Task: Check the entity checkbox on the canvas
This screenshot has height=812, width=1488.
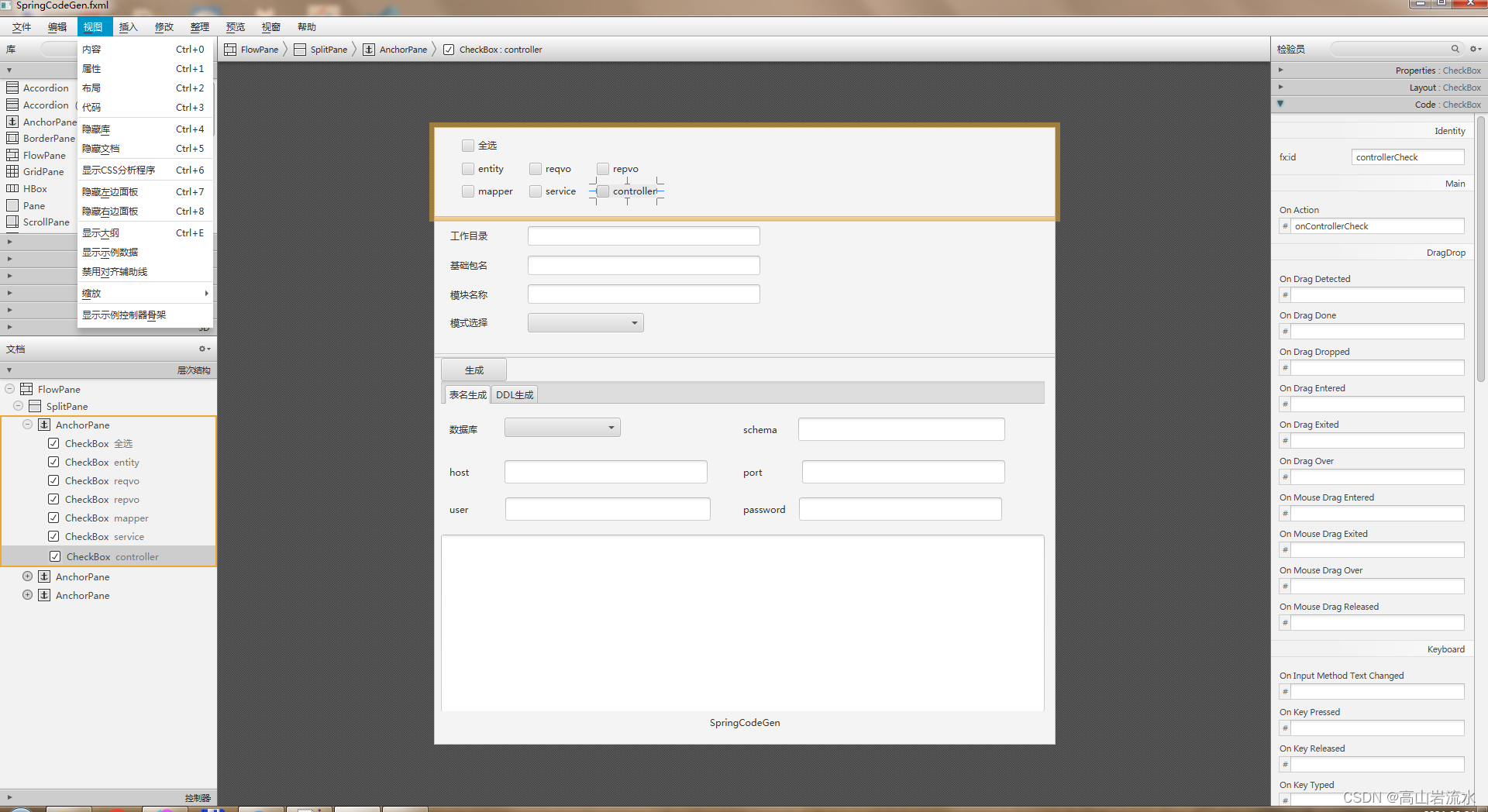Action: click(468, 168)
